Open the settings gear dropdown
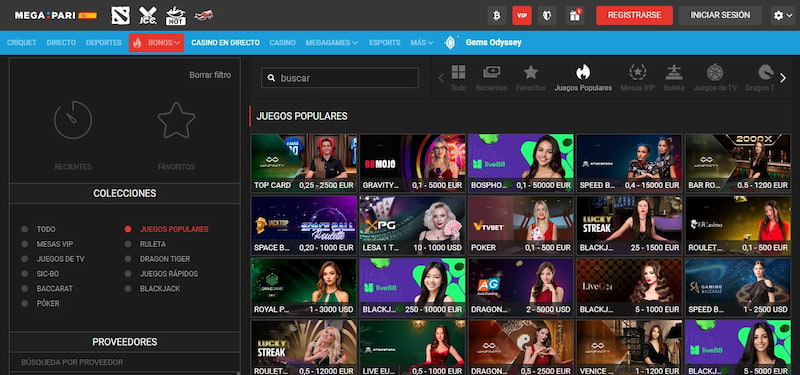The image size is (800, 375). [782, 15]
